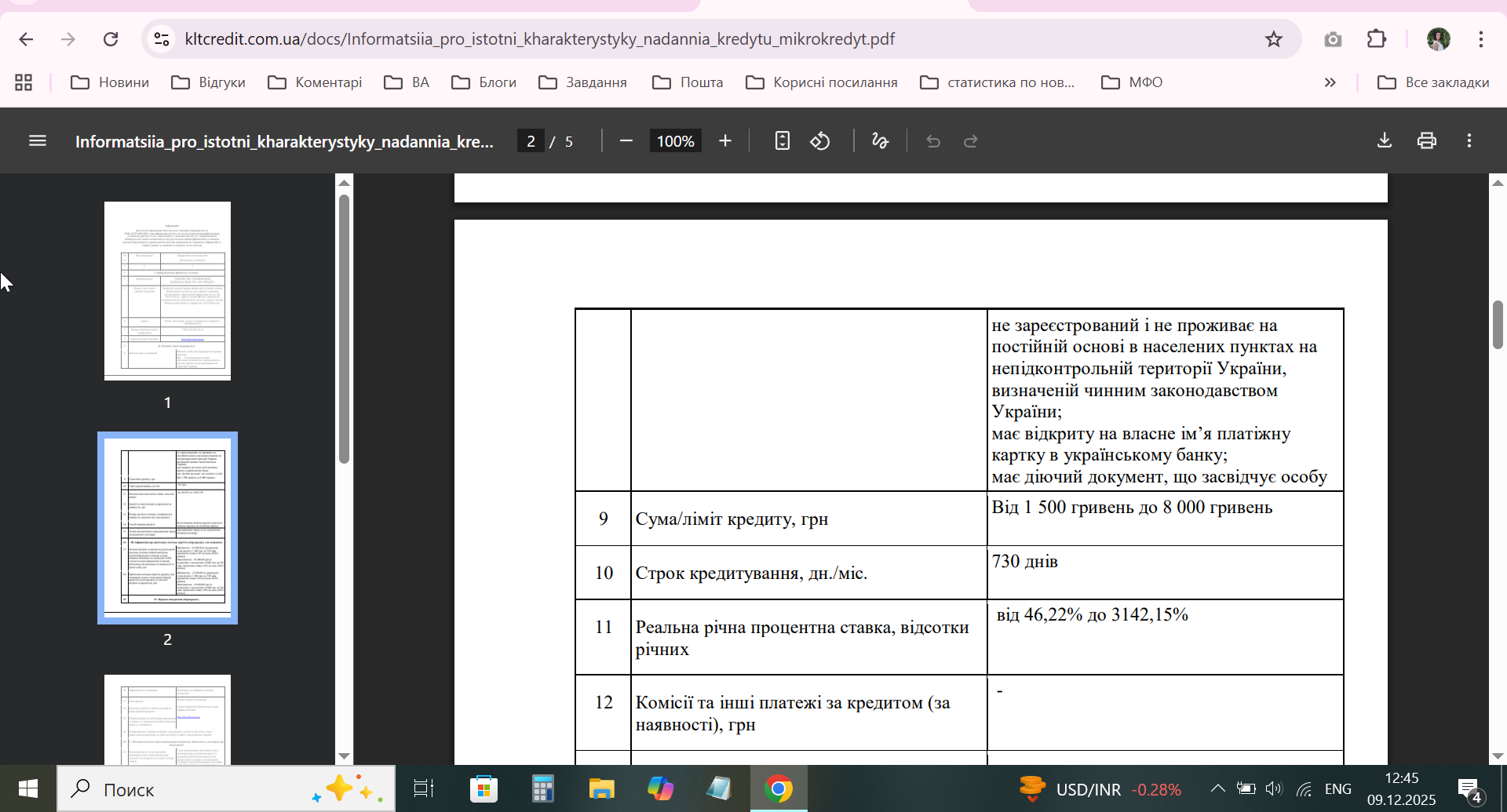Select page 1 thumbnail
1507x812 pixels.
[x=167, y=291]
